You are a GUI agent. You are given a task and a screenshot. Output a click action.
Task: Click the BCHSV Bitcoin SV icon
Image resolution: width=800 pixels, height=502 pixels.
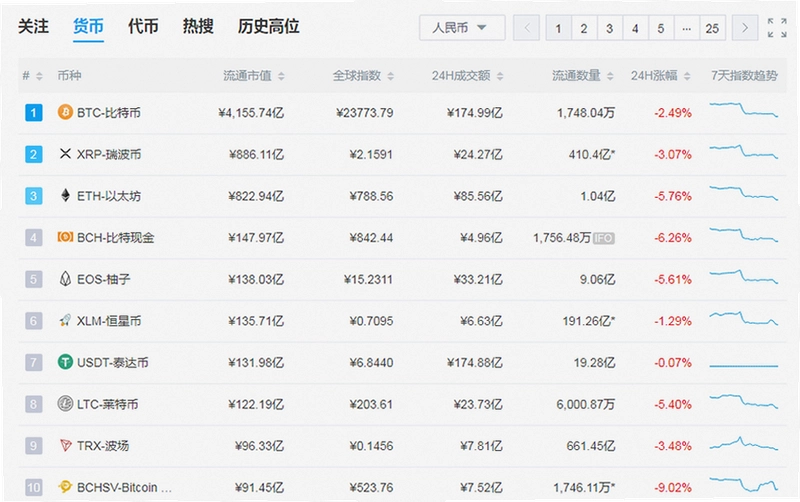point(65,487)
